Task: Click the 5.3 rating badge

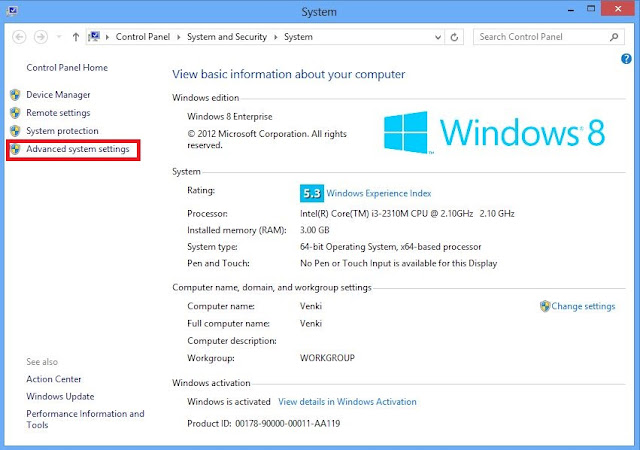Action: 312,193
